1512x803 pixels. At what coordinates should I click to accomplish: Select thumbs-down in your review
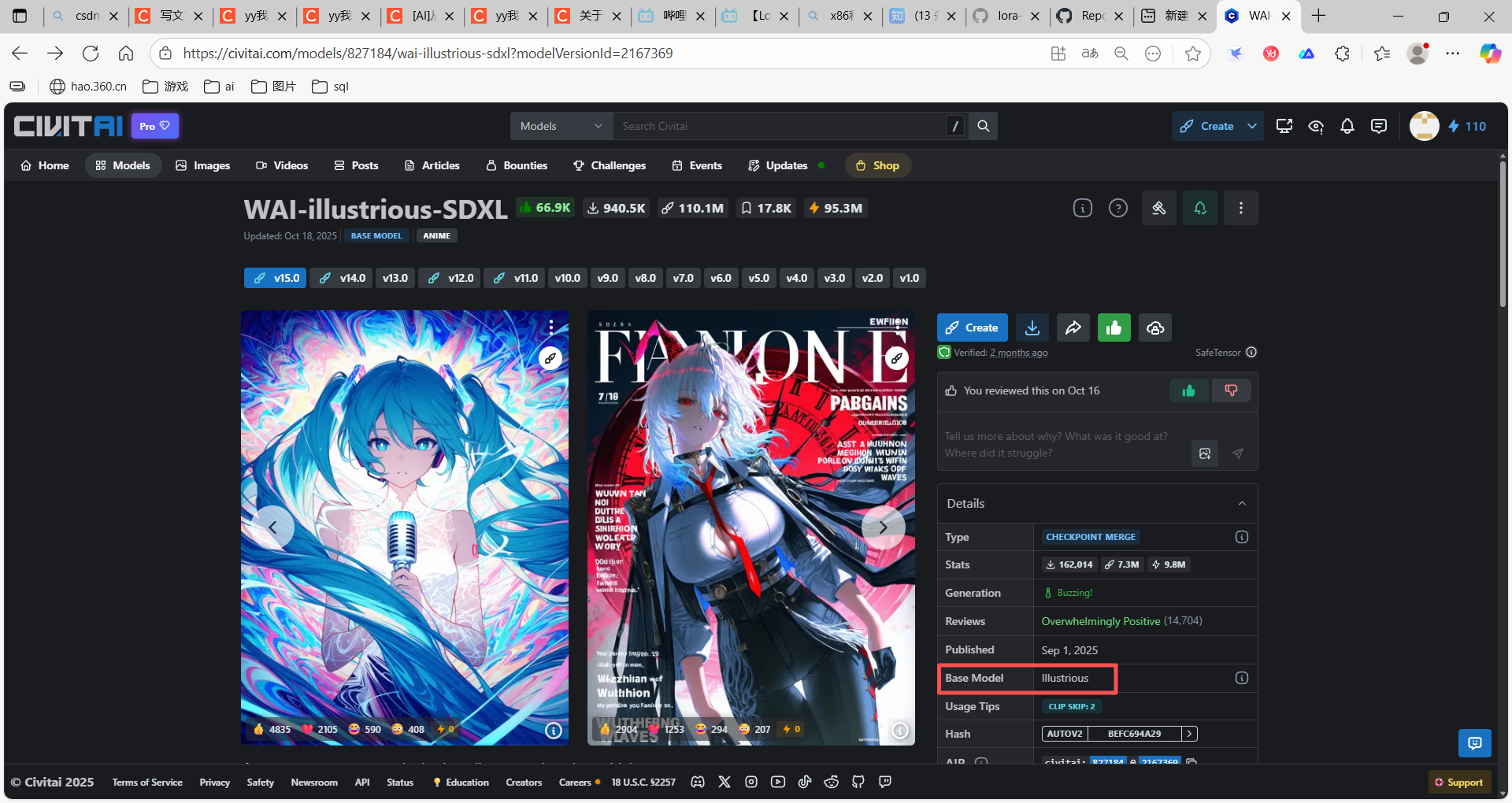(1231, 390)
